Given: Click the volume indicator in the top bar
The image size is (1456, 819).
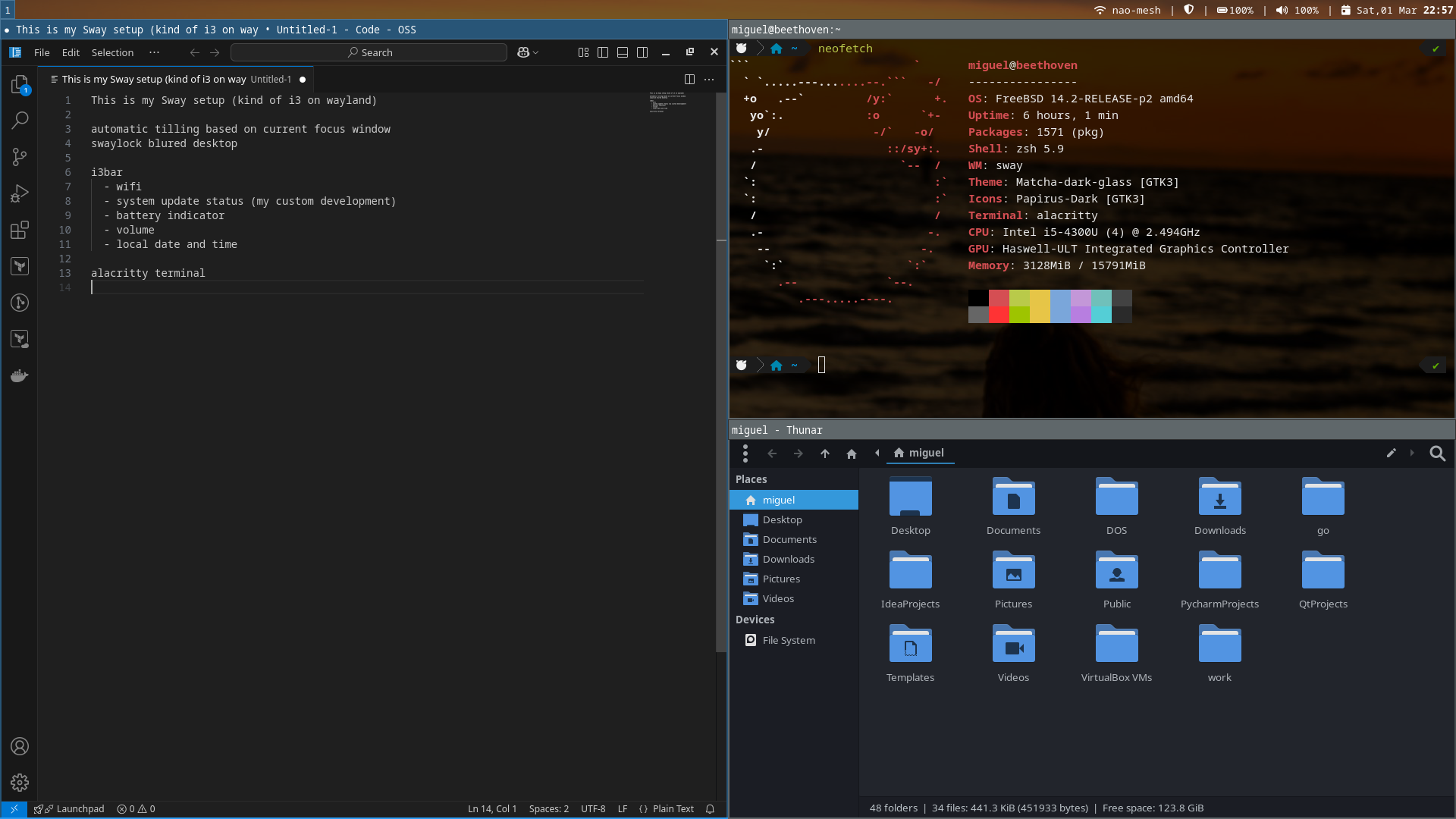Looking at the screenshot, I should pyautogui.click(x=1298, y=10).
